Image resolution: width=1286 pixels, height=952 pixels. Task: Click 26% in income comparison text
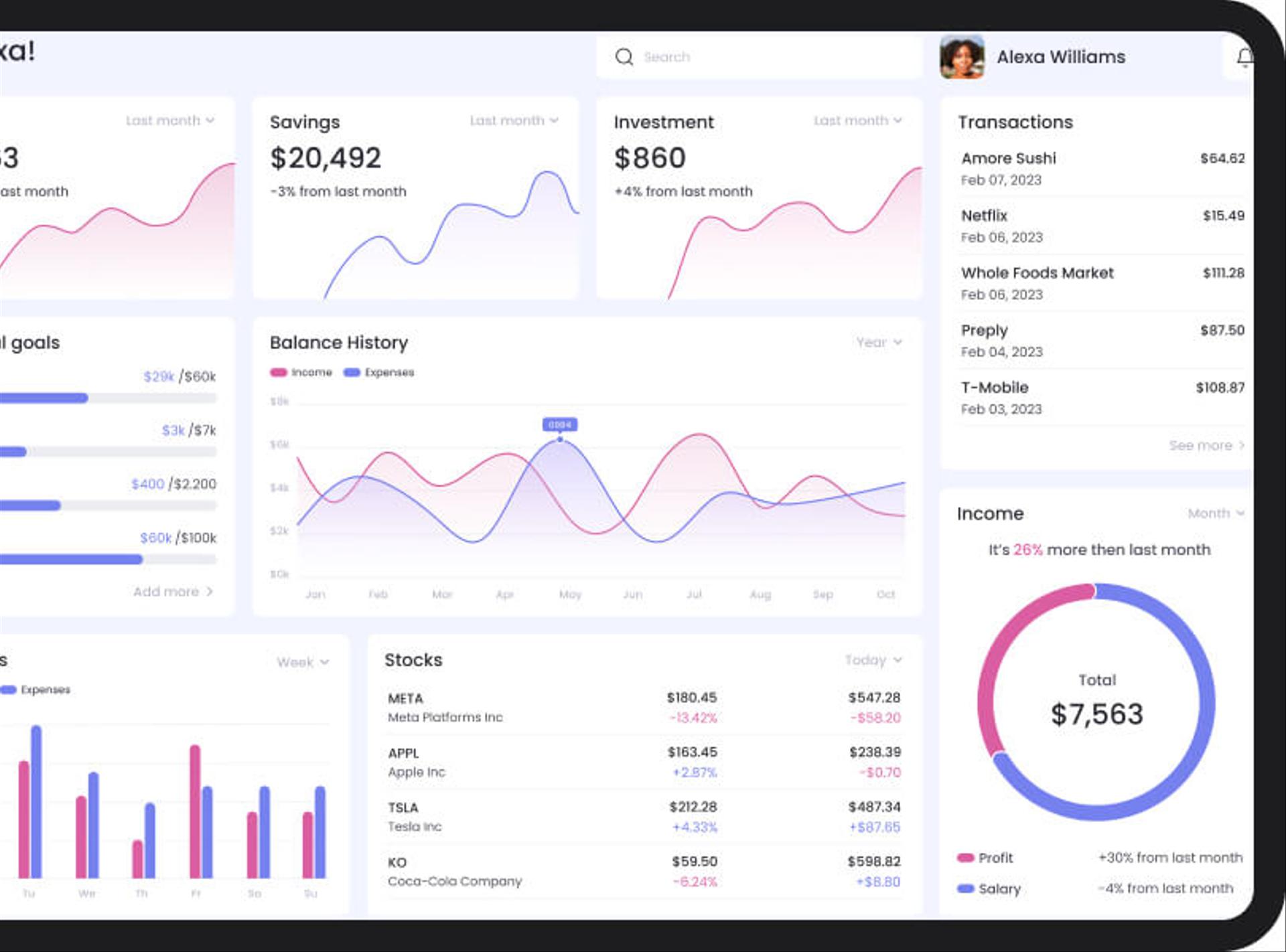(1027, 550)
